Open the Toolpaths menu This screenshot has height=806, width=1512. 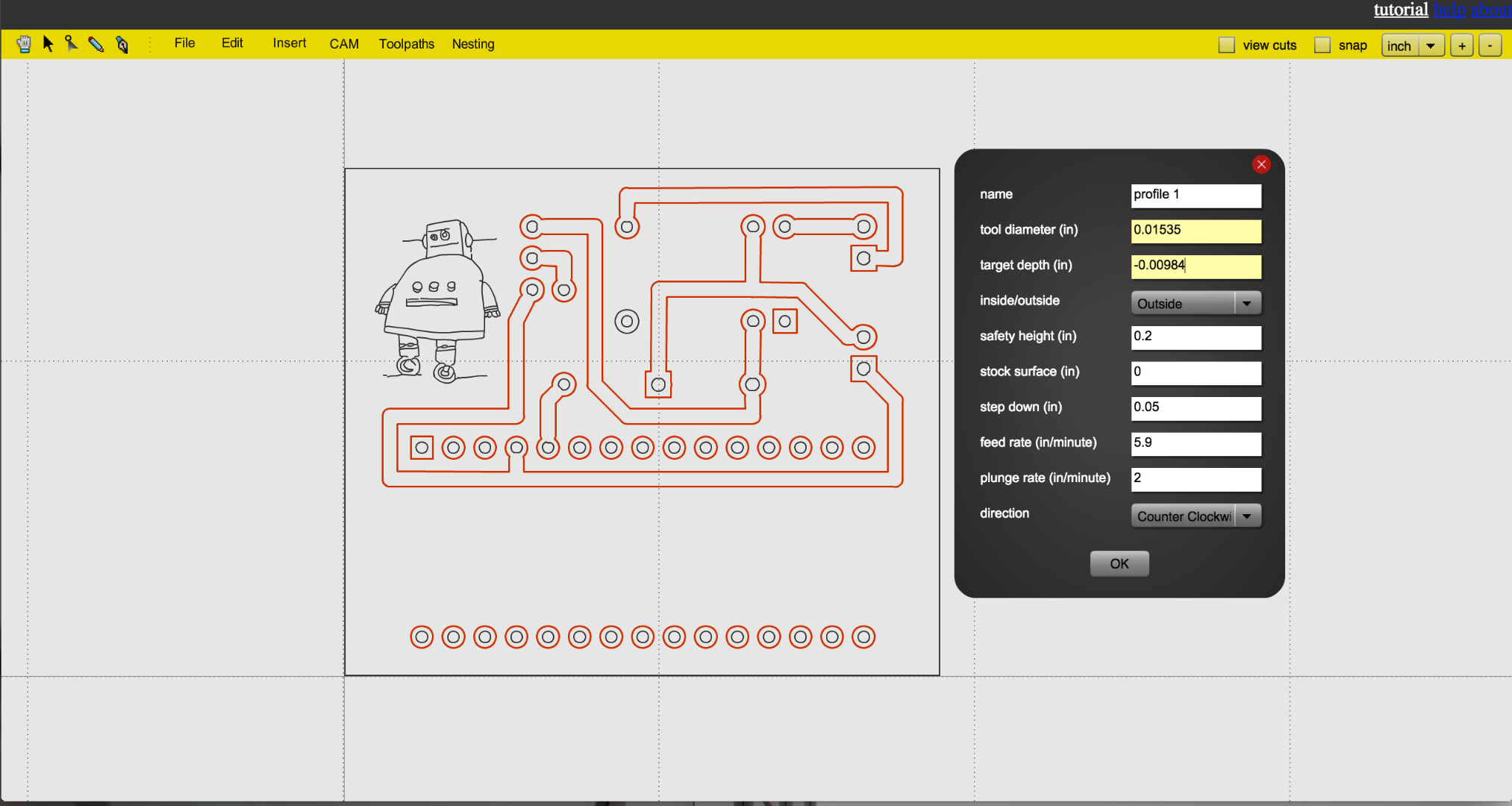coord(406,44)
